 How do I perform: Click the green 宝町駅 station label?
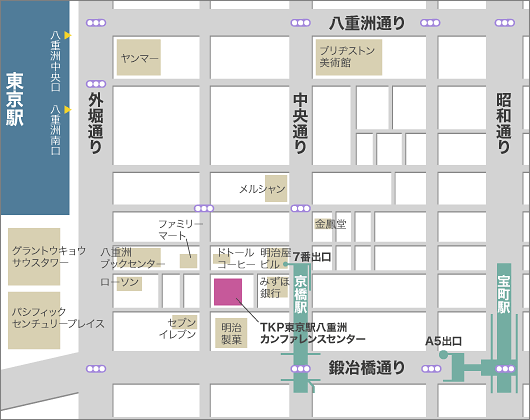pos(504,294)
